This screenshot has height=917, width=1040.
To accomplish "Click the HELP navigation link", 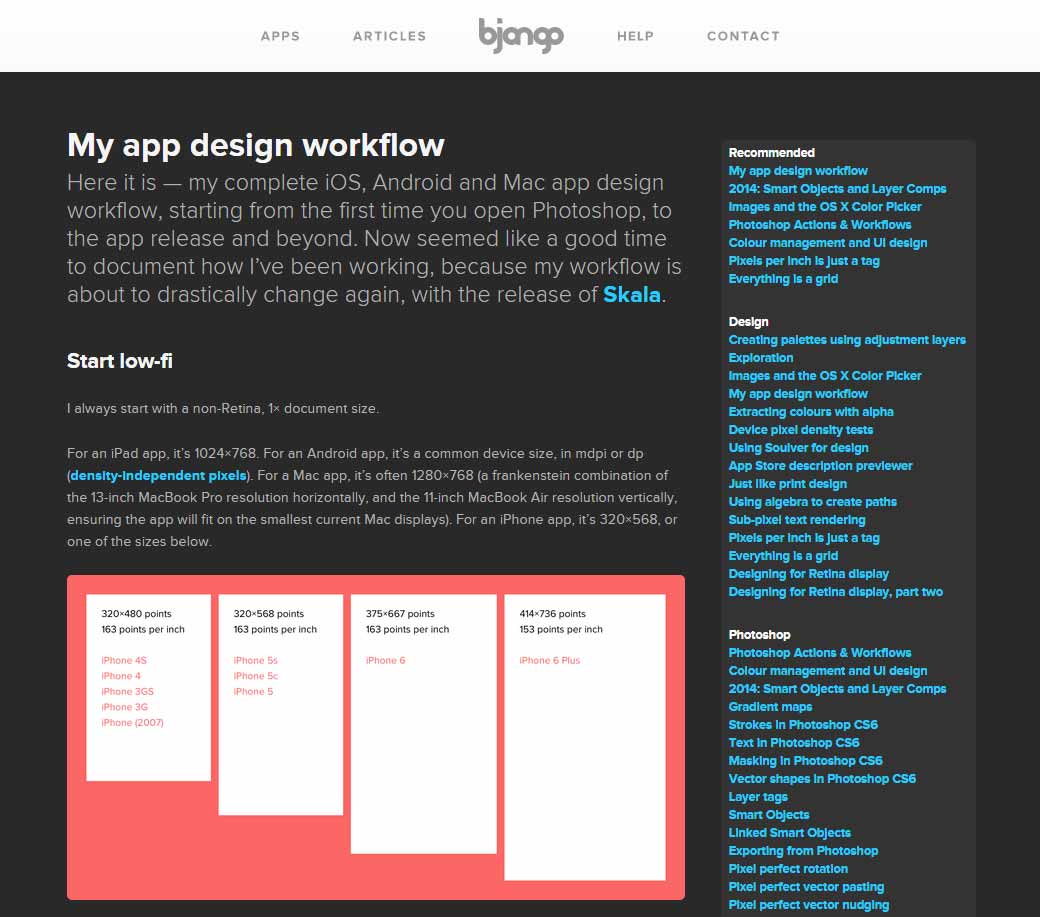I will pyautogui.click(x=635, y=36).
